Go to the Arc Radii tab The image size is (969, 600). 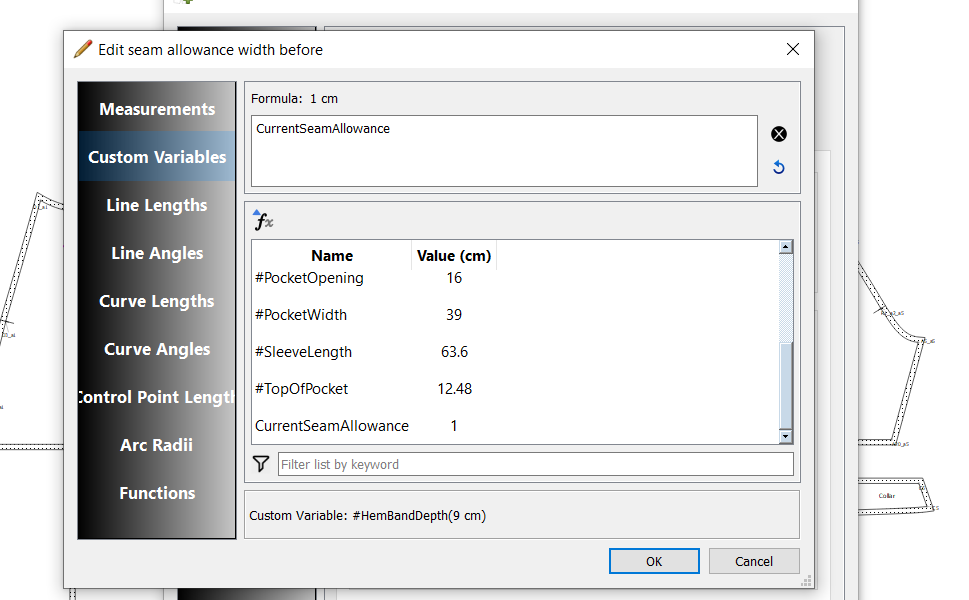pos(157,445)
